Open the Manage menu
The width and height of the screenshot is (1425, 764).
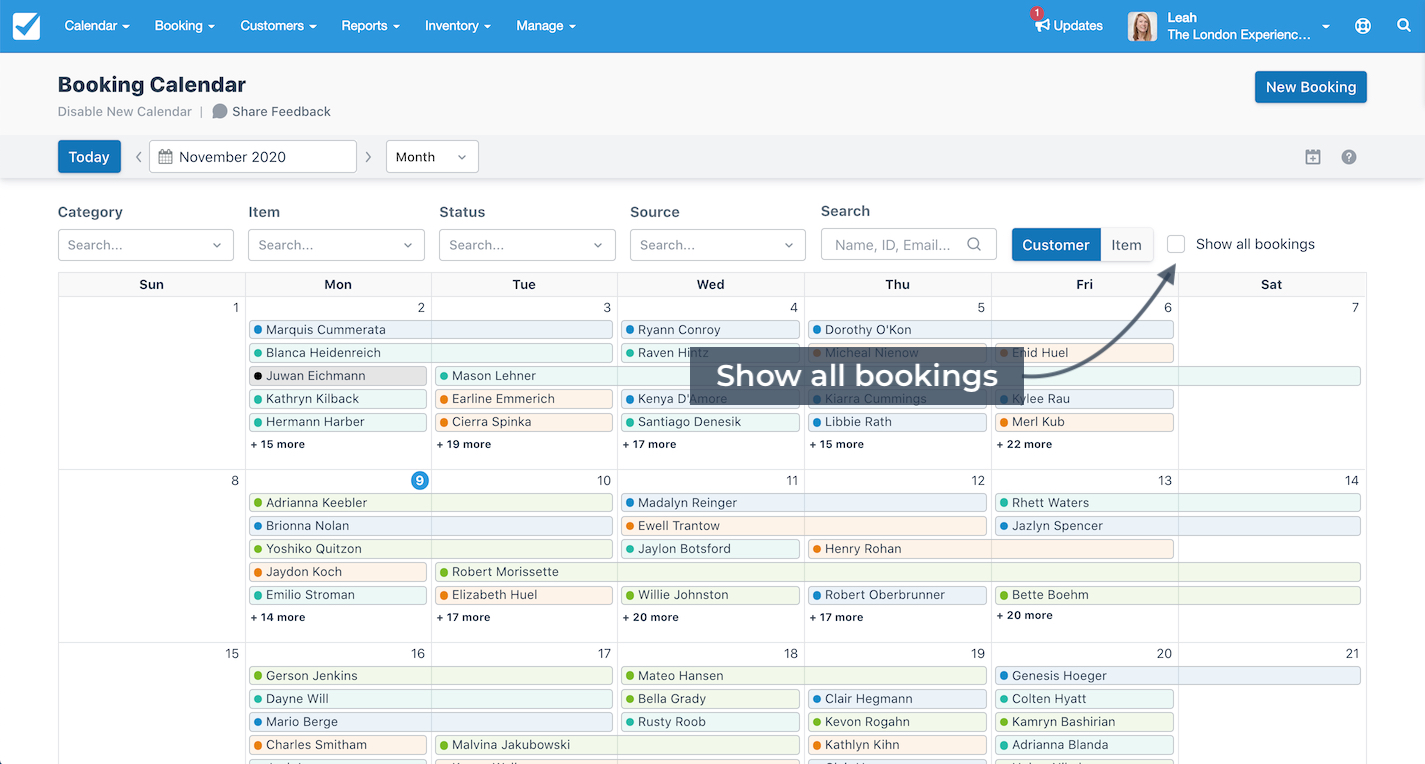tap(546, 26)
